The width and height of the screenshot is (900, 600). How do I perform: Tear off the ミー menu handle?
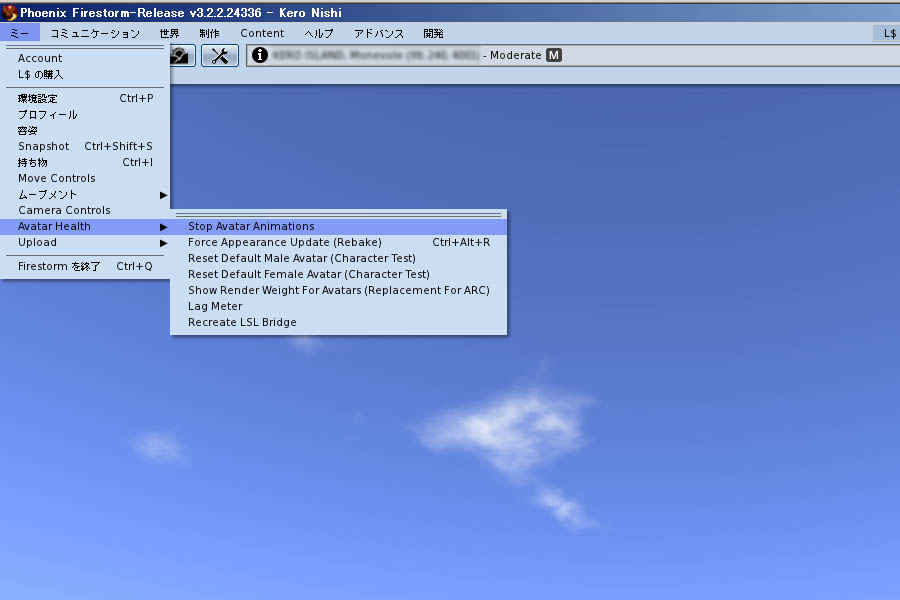pos(85,47)
